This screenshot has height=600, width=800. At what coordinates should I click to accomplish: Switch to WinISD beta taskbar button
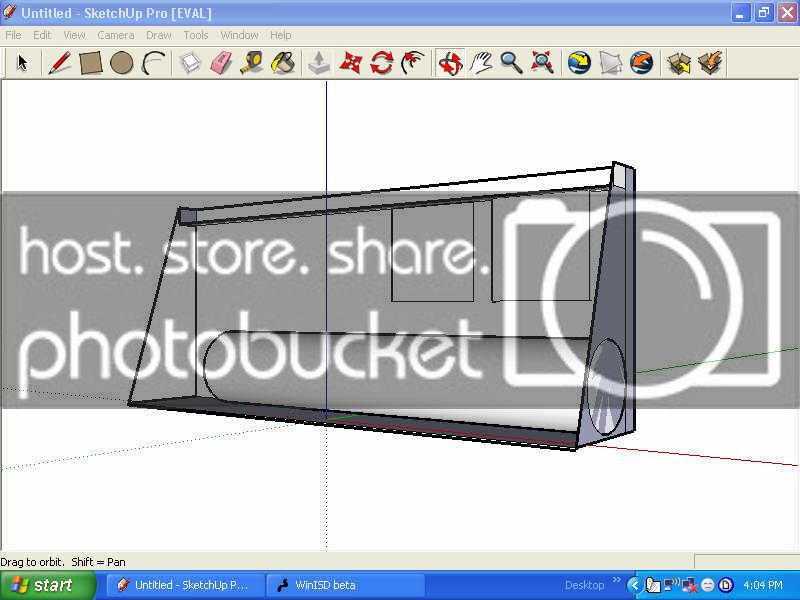[x=346, y=585]
